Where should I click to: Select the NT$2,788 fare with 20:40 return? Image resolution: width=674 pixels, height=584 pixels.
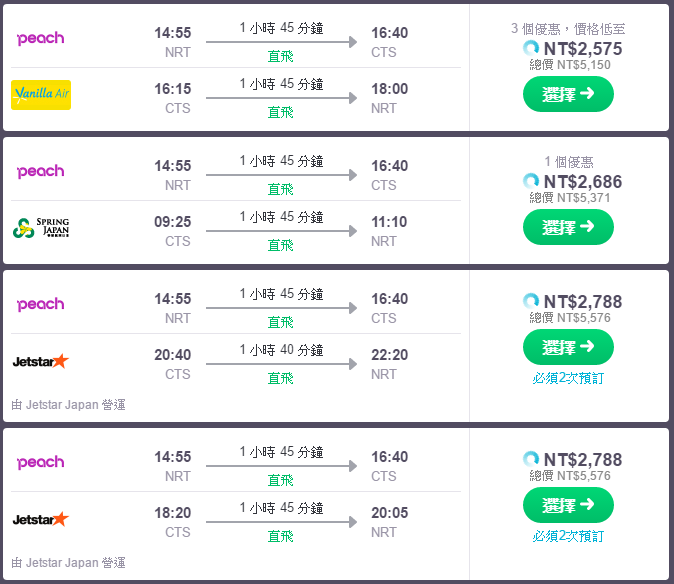tap(568, 347)
